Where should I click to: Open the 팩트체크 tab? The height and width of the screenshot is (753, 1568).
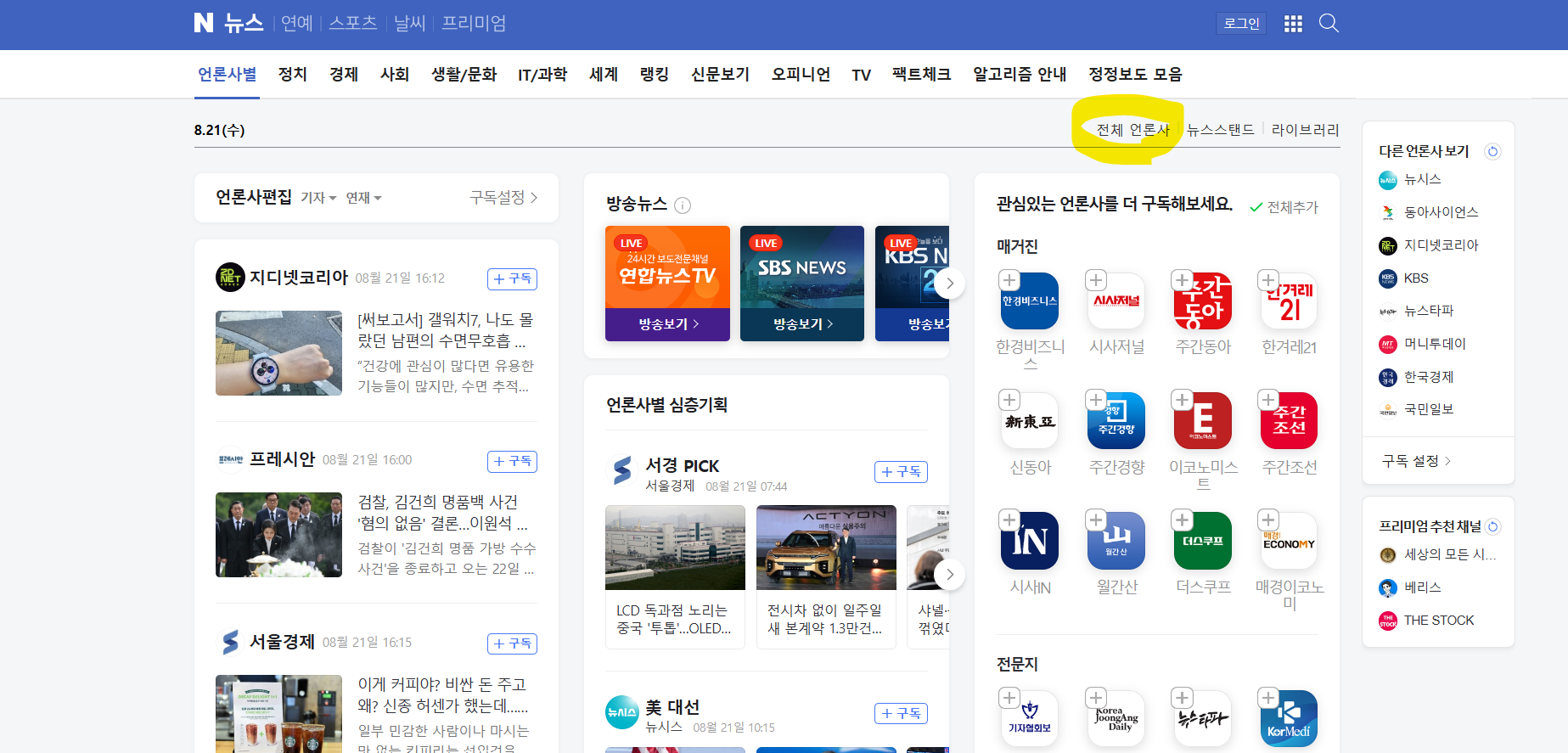[921, 74]
